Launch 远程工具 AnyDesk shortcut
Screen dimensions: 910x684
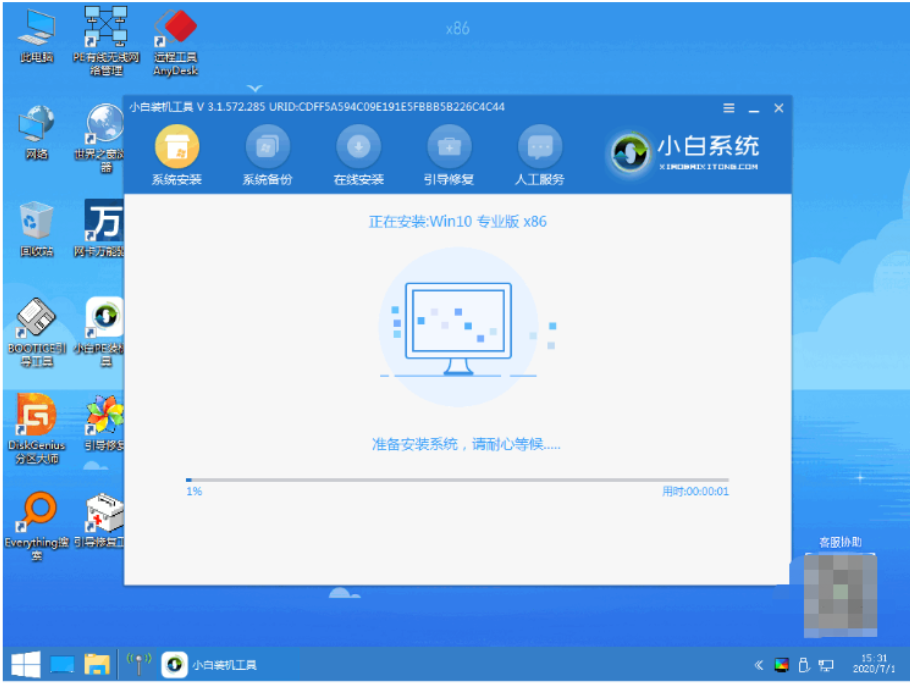point(175,42)
